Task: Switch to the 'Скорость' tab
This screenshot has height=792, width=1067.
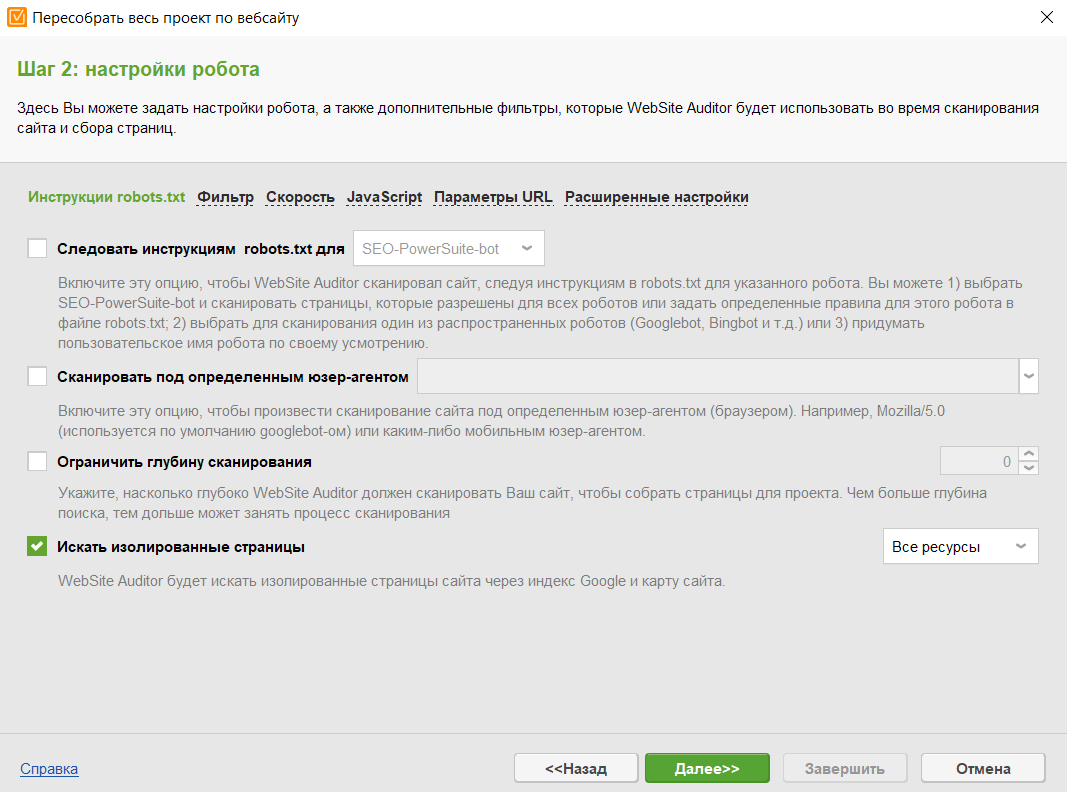Action: click(300, 197)
